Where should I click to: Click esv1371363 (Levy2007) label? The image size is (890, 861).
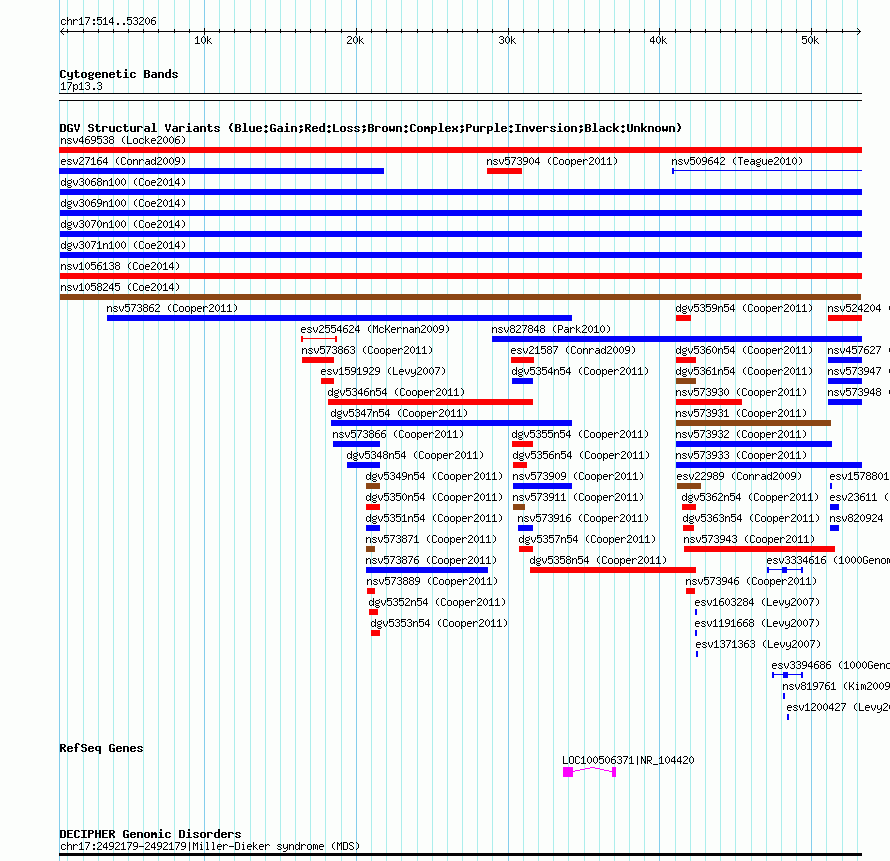[758, 644]
